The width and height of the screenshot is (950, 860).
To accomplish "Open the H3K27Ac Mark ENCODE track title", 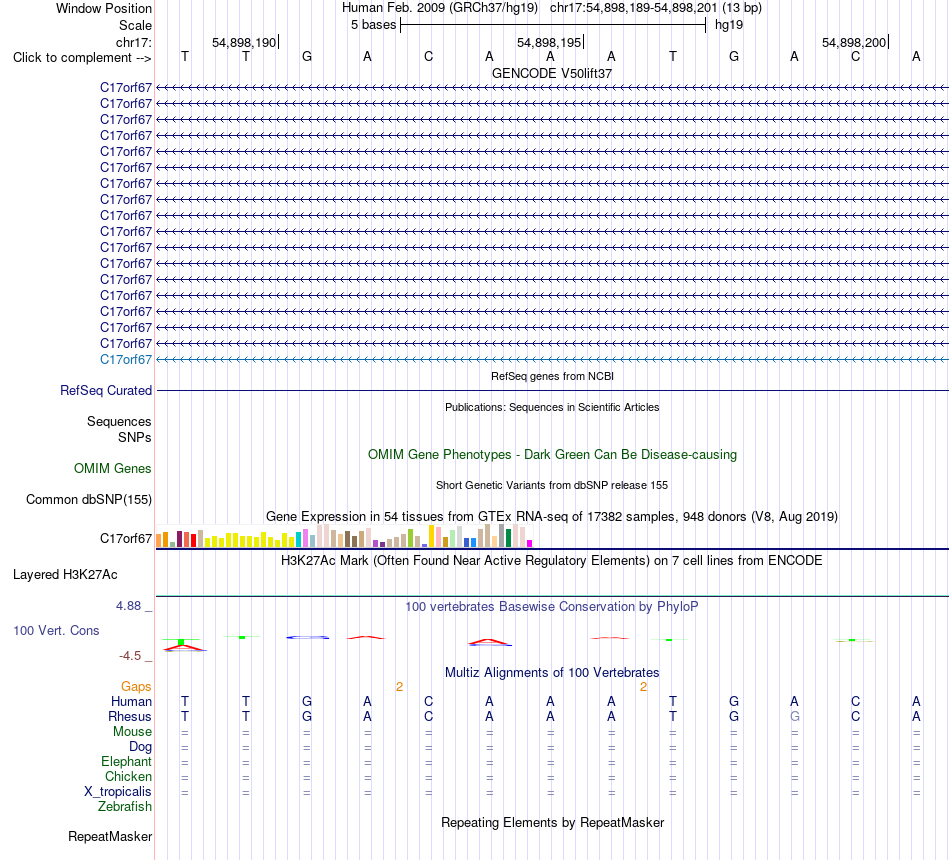I will 552,561.
